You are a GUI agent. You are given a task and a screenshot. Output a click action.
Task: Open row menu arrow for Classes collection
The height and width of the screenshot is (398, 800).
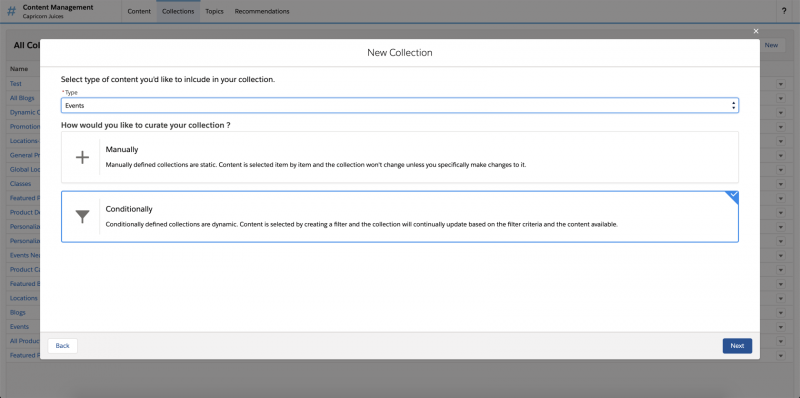781,184
